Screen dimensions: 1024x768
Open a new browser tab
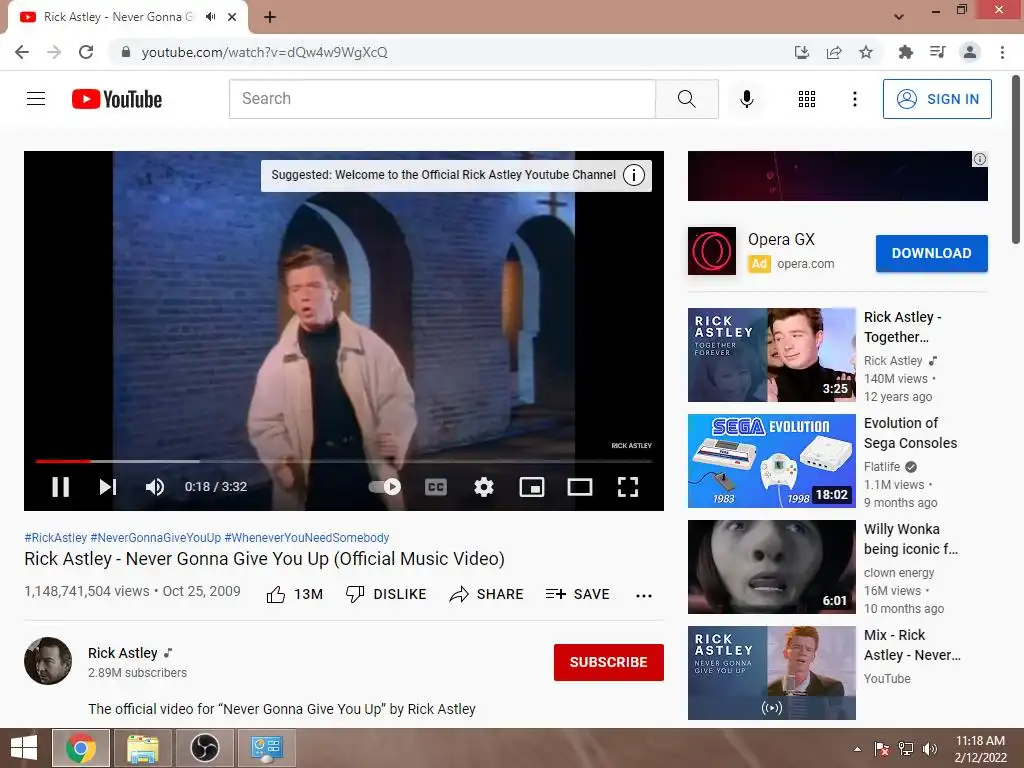270,17
